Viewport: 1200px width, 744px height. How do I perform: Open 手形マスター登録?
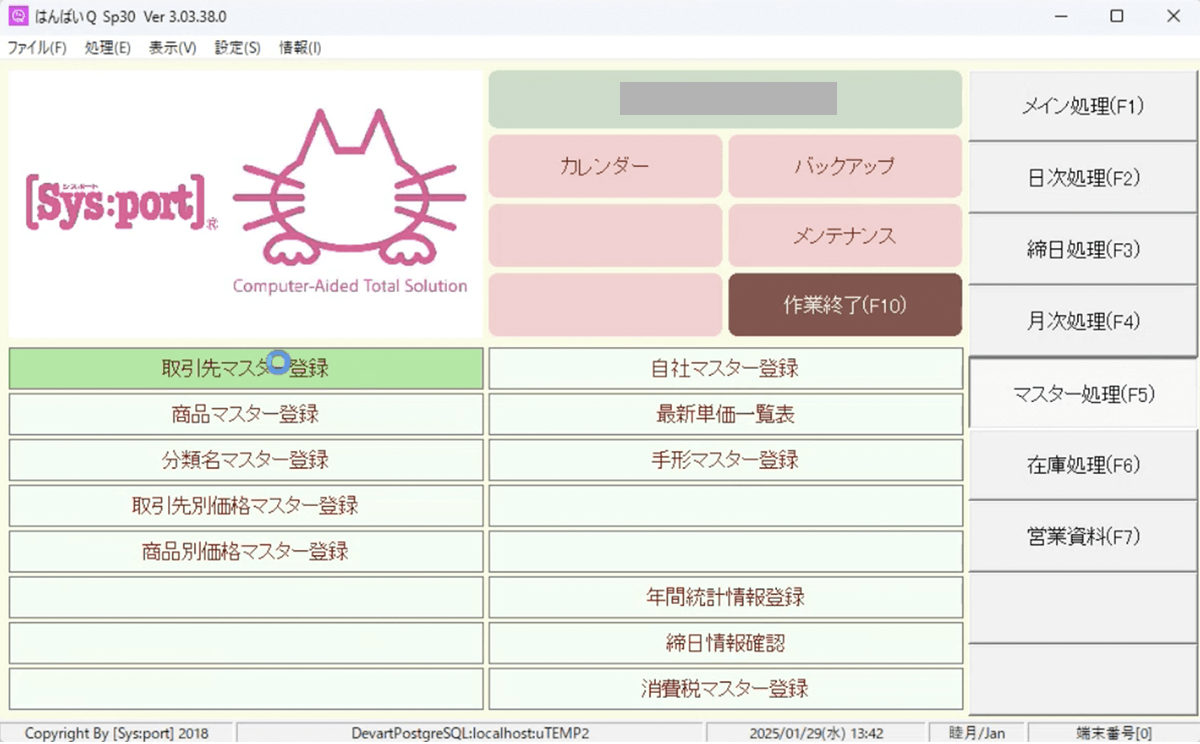click(x=726, y=460)
